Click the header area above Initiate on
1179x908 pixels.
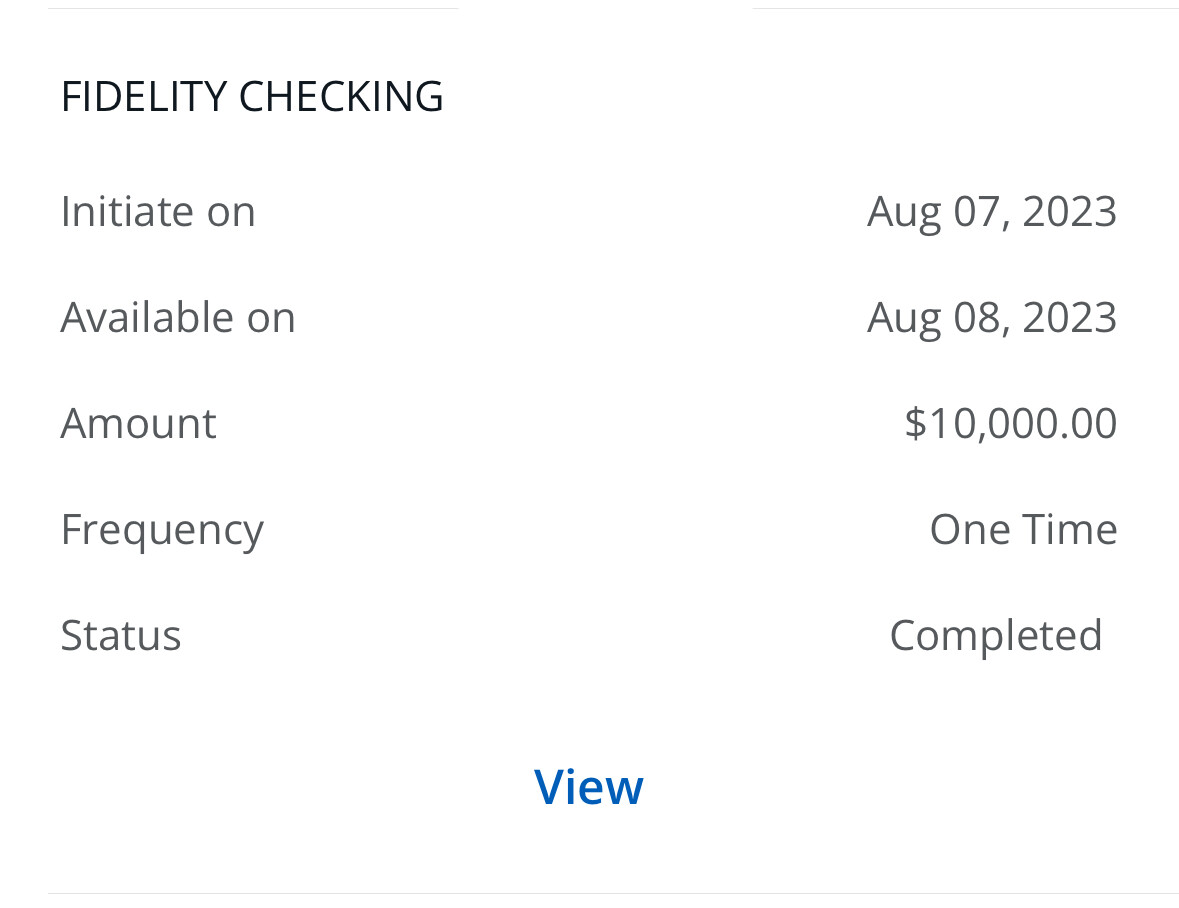pyautogui.click(x=589, y=96)
